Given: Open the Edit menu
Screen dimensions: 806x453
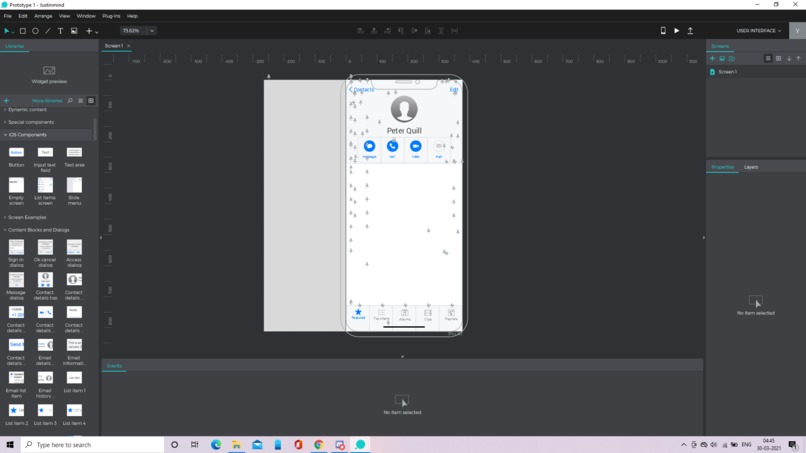Looking at the screenshot, I should (23, 16).
